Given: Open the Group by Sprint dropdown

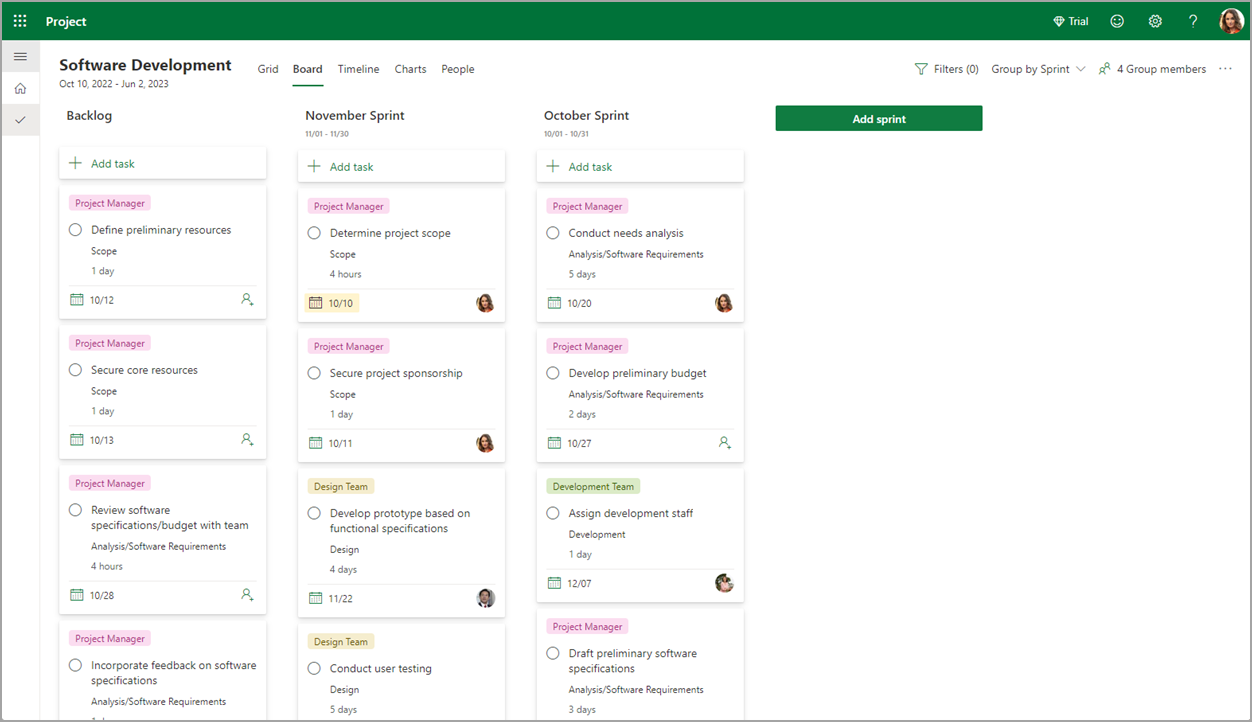Looking at the screenshot, I should [1038, 69].
